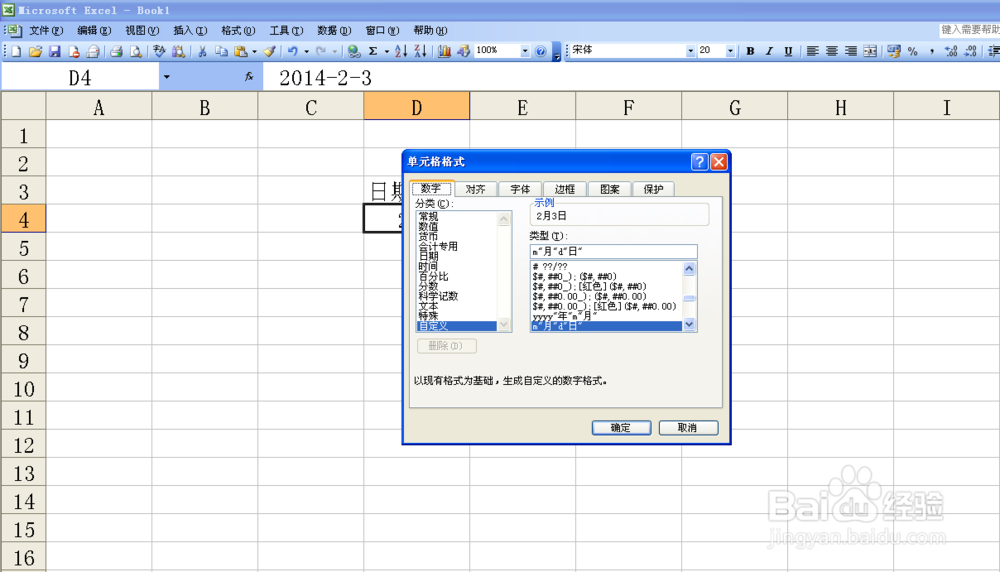
Task: Toggle underline formatting
Action: tap(788, 52)
